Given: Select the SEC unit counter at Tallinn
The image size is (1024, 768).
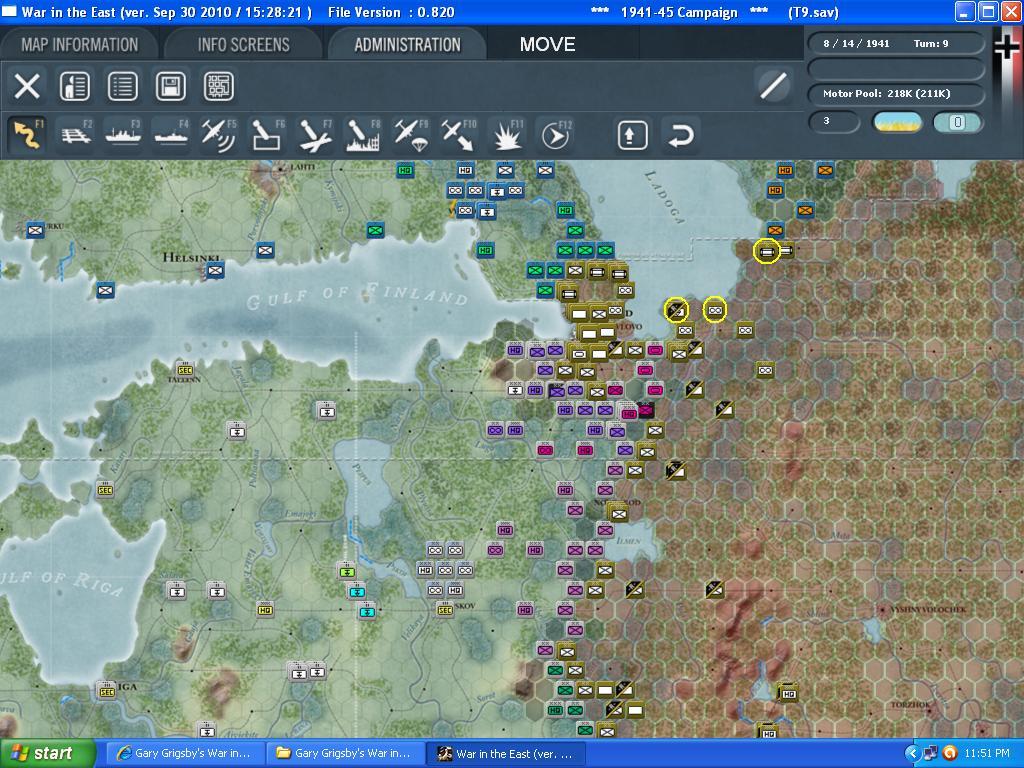Looking at the screenshot, I should 185,369.
